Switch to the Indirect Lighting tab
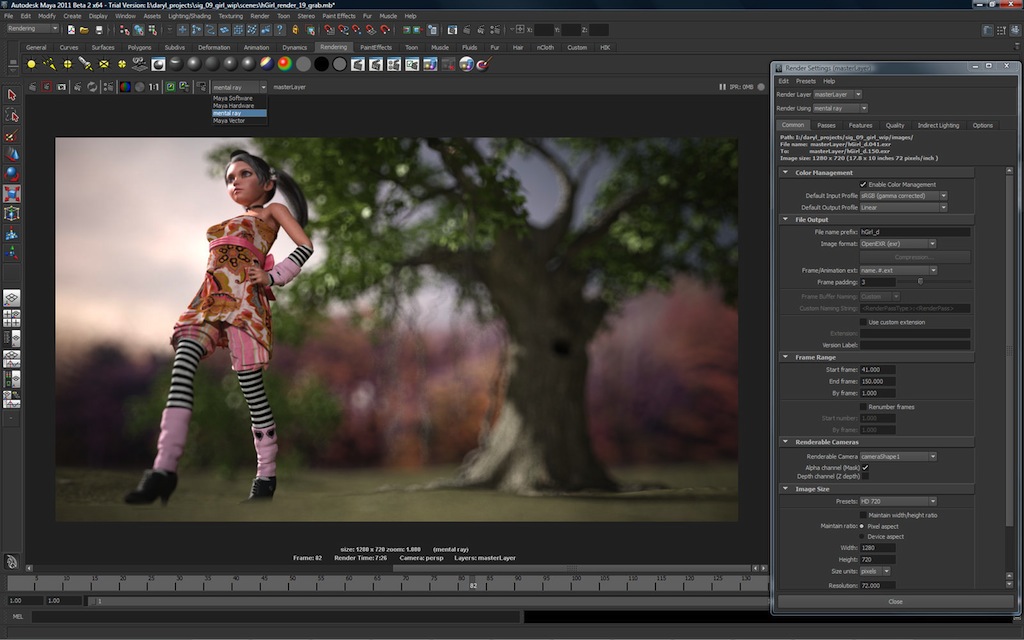Image resolution: width=1024 pixels, height=640 pixels. (x=938, y=125)
